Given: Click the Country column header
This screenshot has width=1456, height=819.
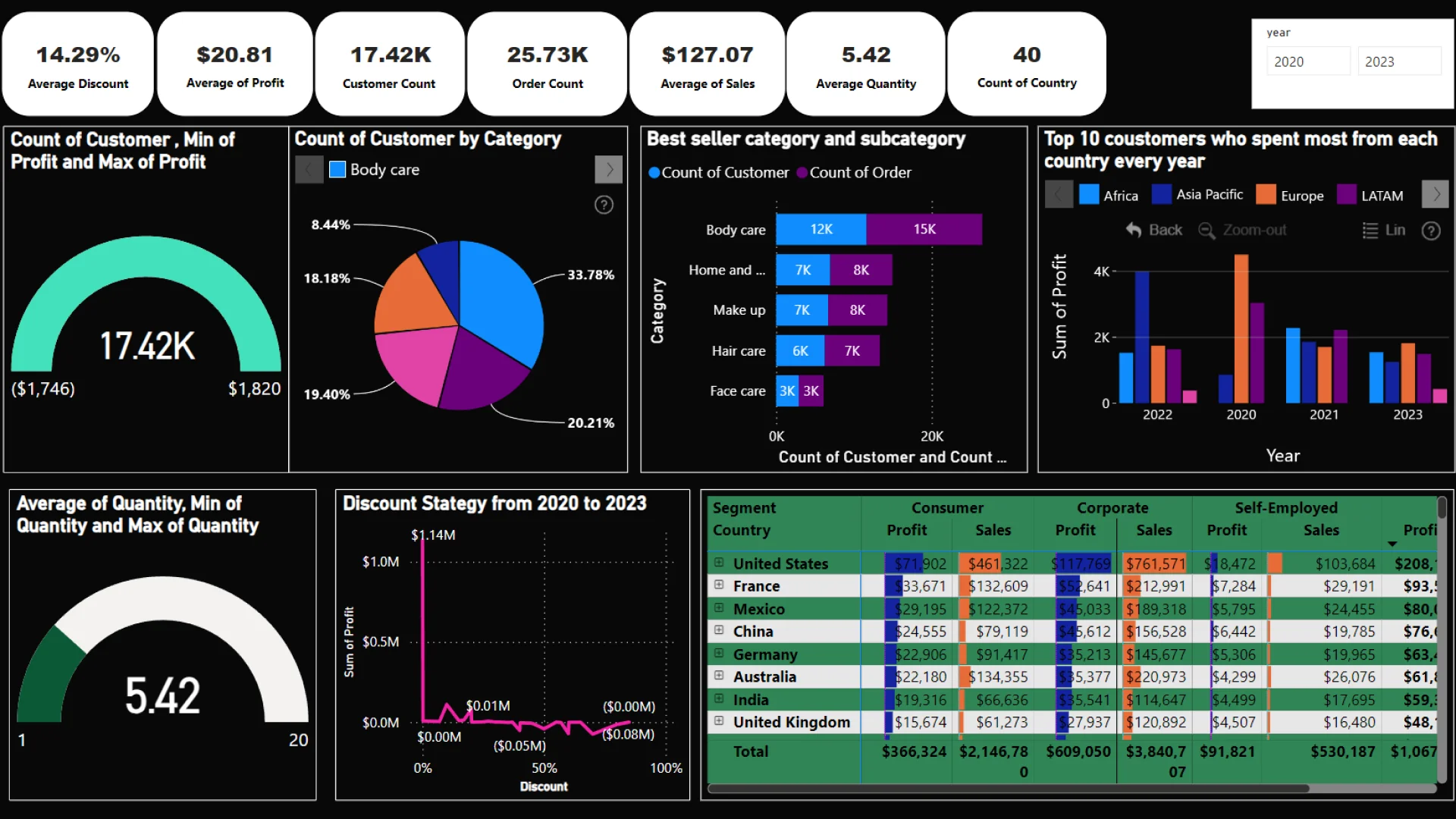Looking at the screenshot, I should coord(742,530).
